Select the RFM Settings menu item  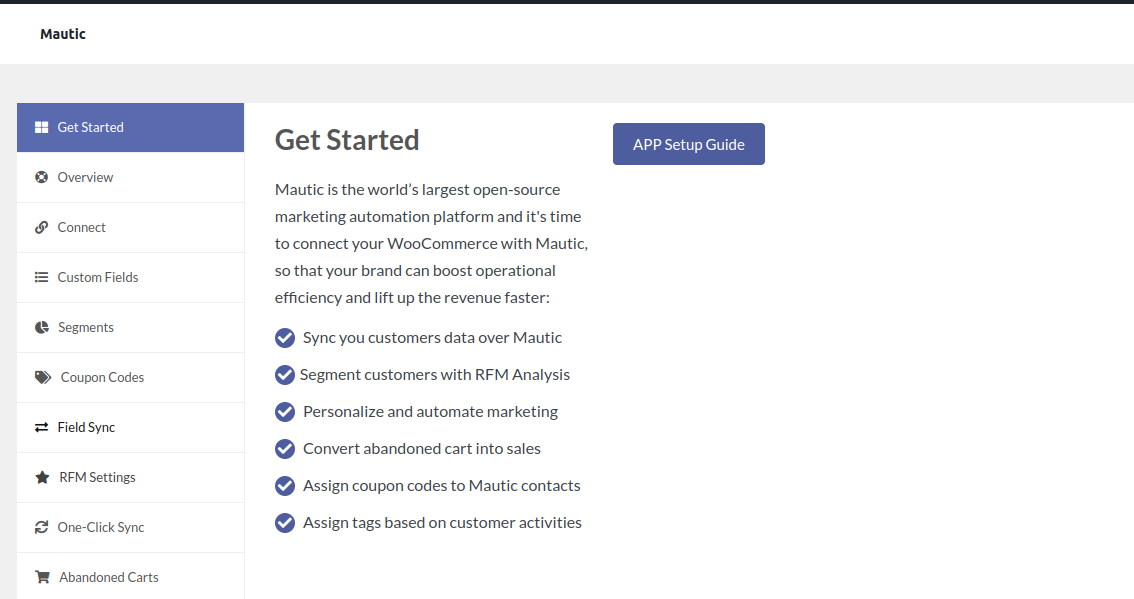(x=130, y=477)
